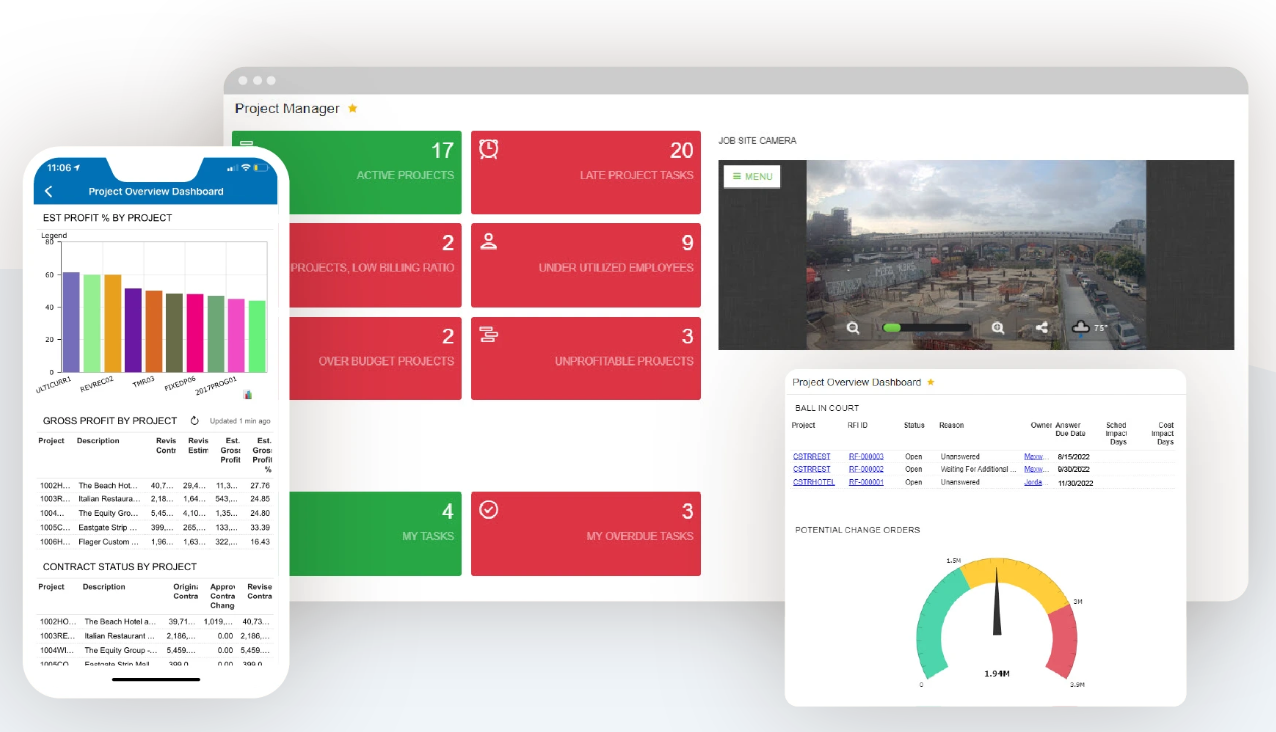This screenshot has height=732, width=1276.
Task: Click the 1.94M gauge value label
Action: click(996, 673)
